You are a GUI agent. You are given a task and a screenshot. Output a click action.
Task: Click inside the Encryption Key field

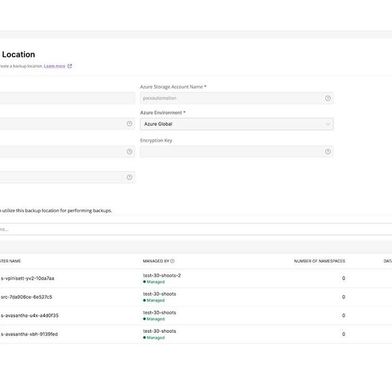(x=237, y=152)
